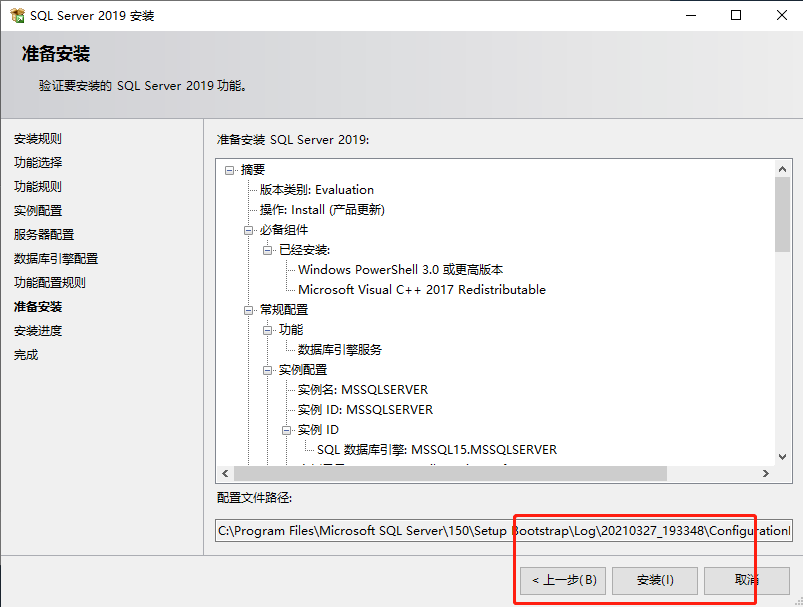This screenshot has width=803, height=607.
Task: Go to the 安装规则 step
Action: 38,139
